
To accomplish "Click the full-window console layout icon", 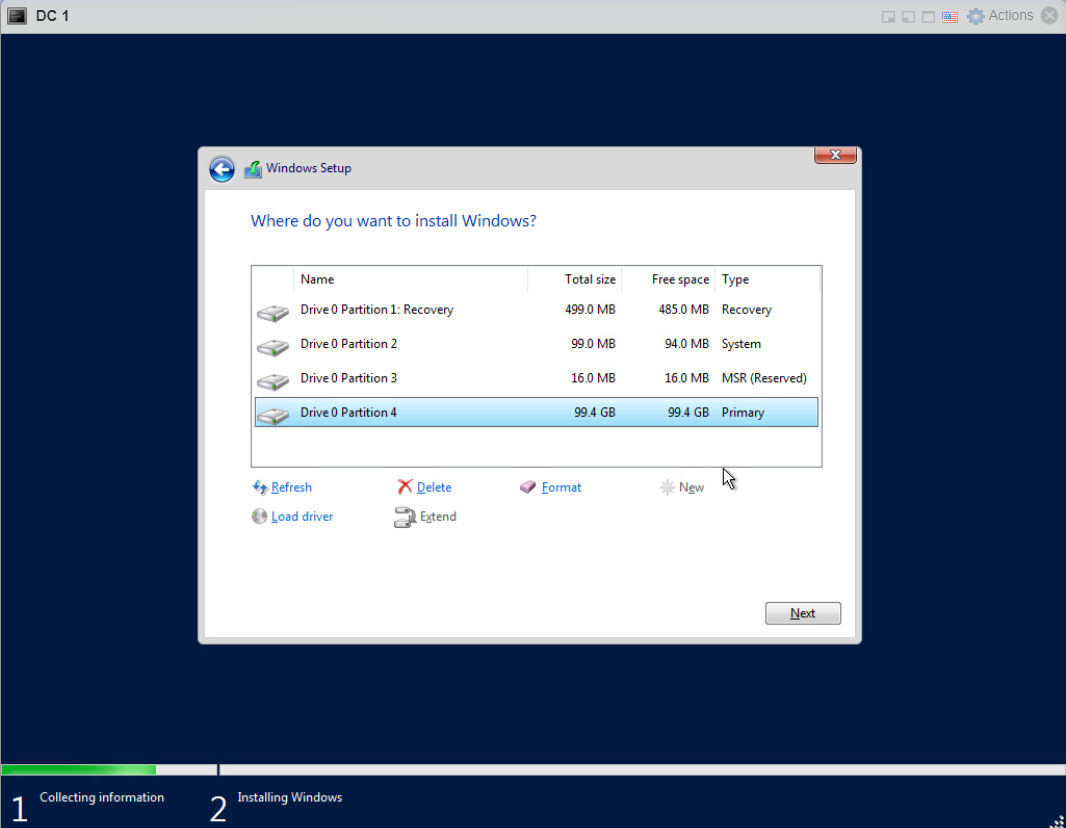I will point(928,16).
